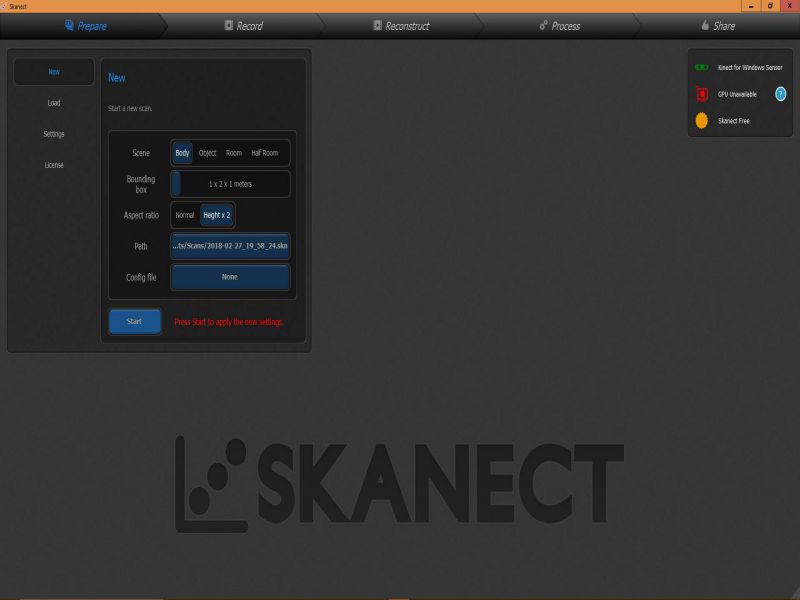800x600 pixels.
Task: Click 'Kinect for Windows Sensor' text
Action: (x=750, y=67)
